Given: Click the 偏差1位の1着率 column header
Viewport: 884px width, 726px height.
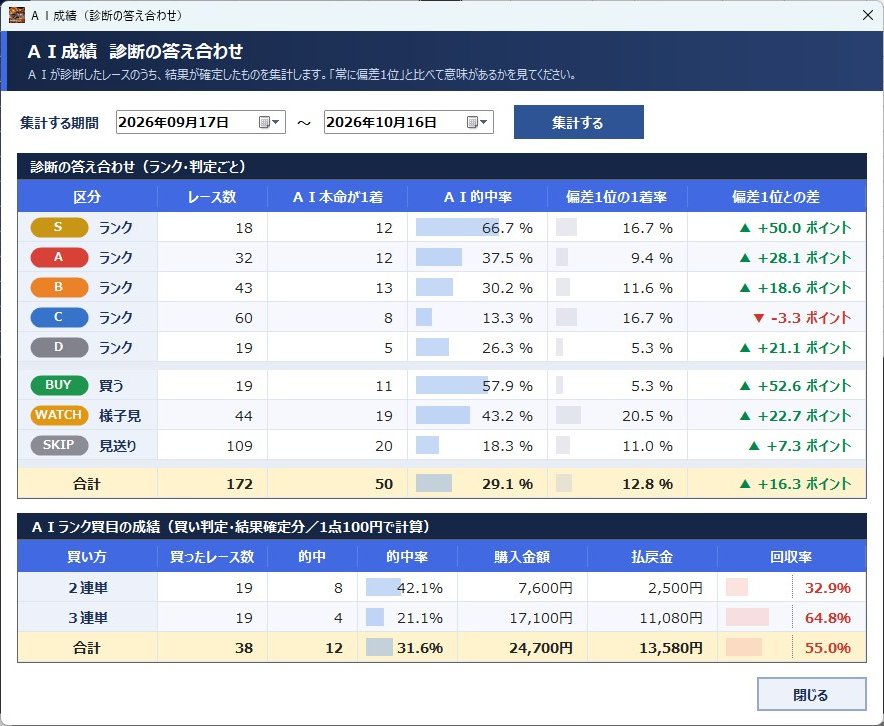Looking at the screenshot, I should click(x=617, y=197).
